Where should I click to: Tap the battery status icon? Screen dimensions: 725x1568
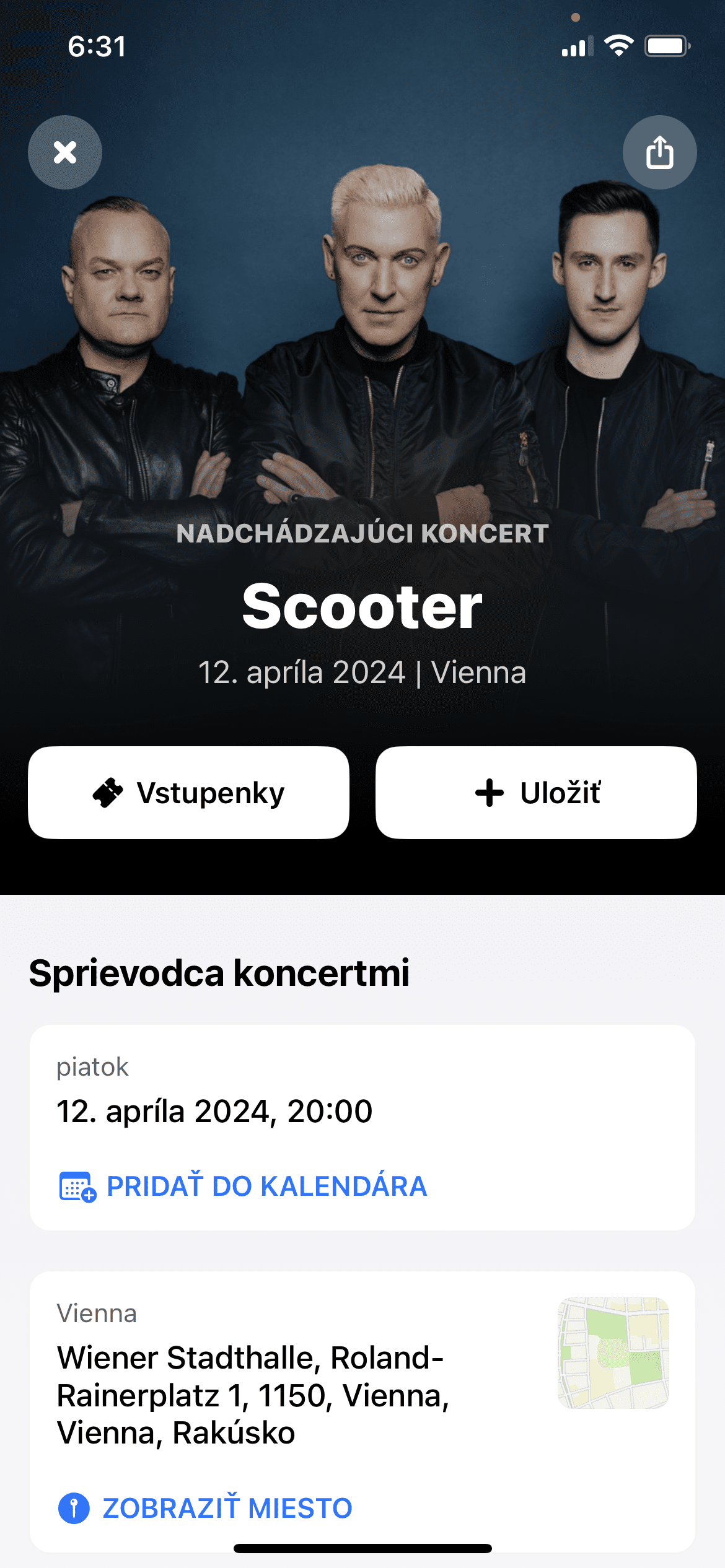[667, 46]
